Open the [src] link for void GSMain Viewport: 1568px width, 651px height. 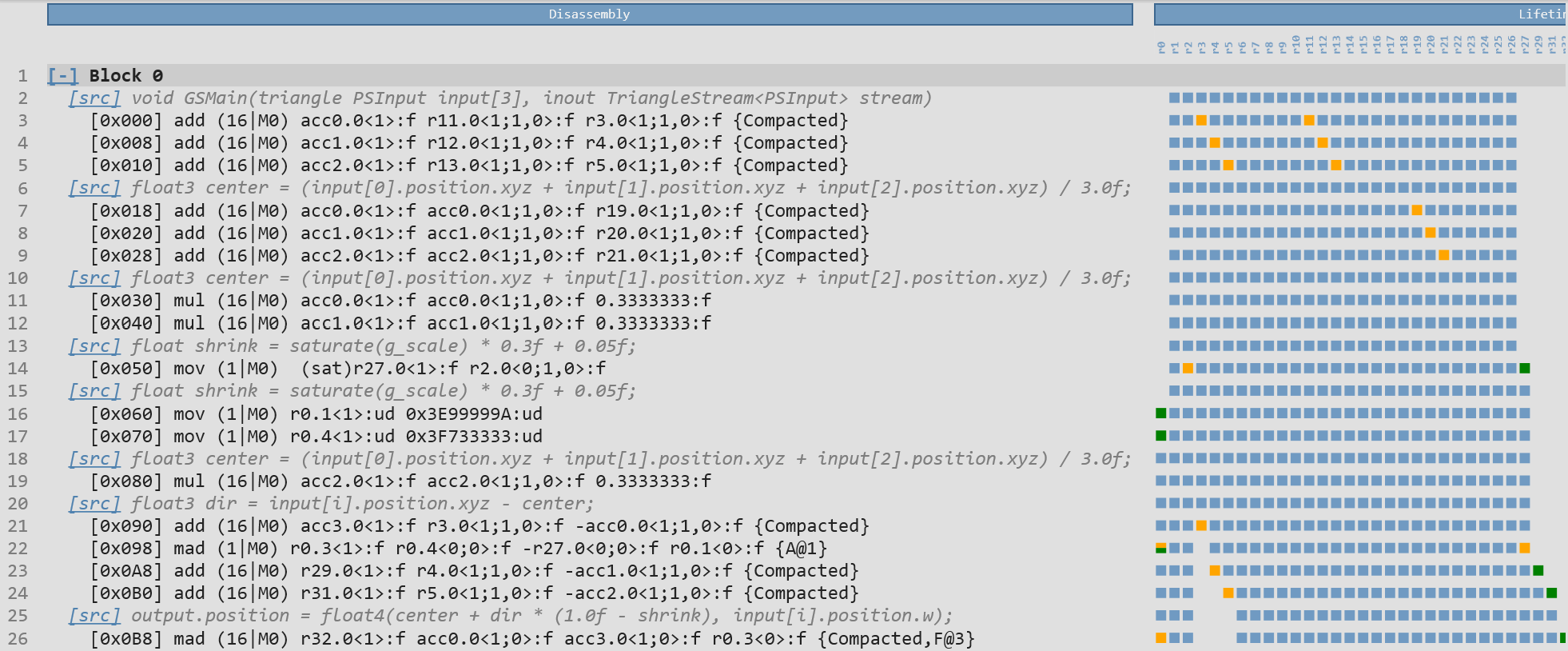coord(94,98)
